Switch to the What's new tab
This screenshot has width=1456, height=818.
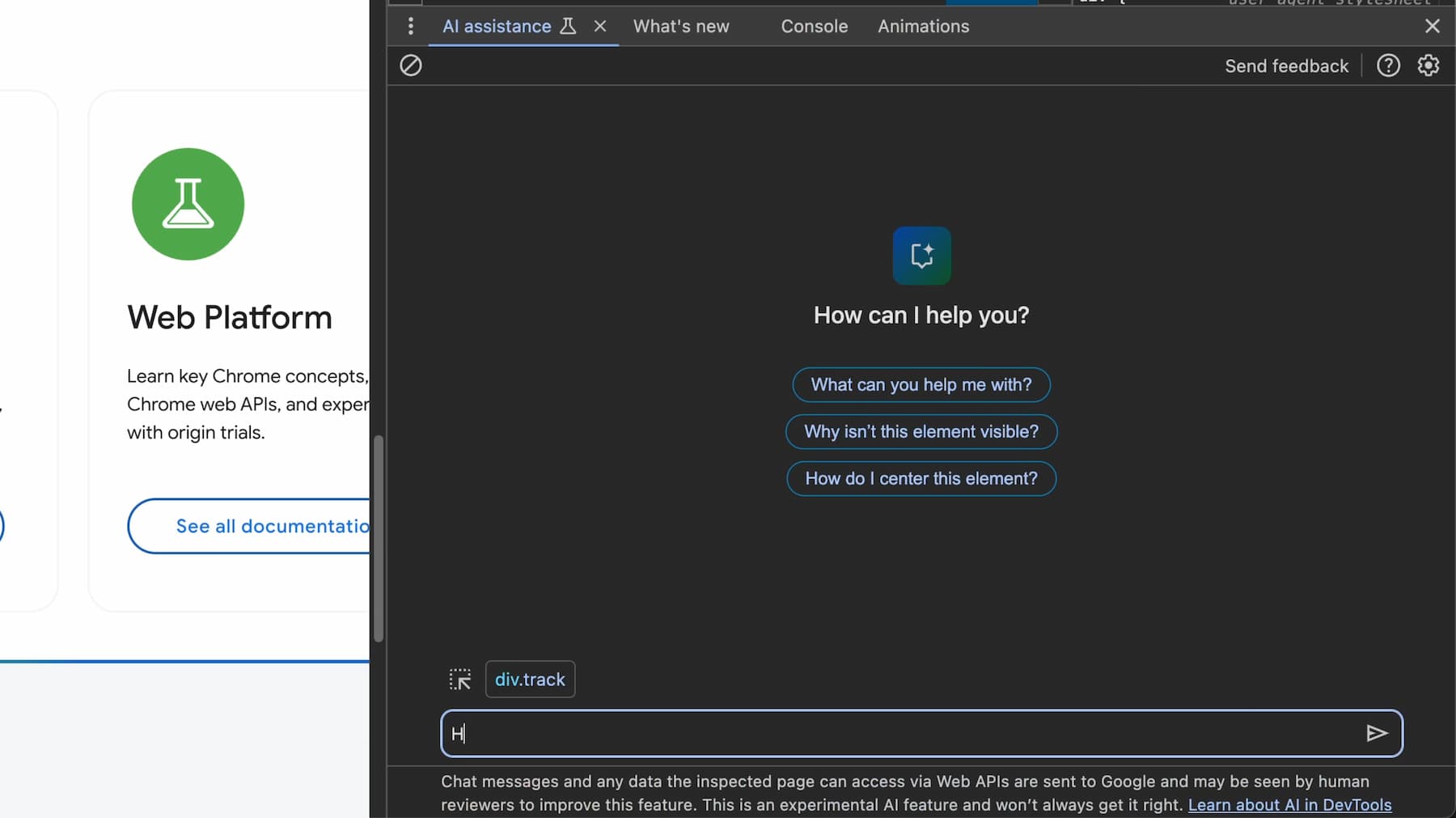681,26
